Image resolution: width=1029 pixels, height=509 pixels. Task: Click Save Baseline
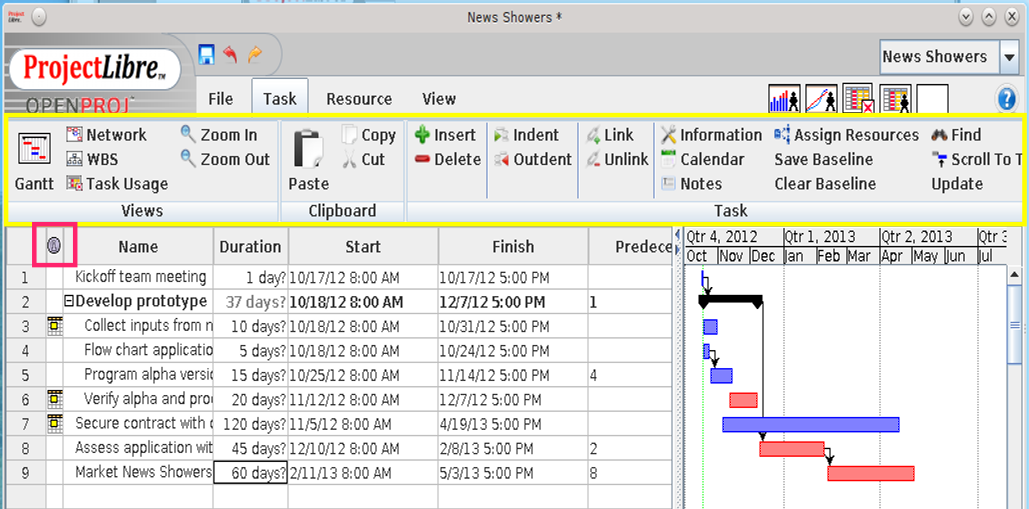(824, 159)
